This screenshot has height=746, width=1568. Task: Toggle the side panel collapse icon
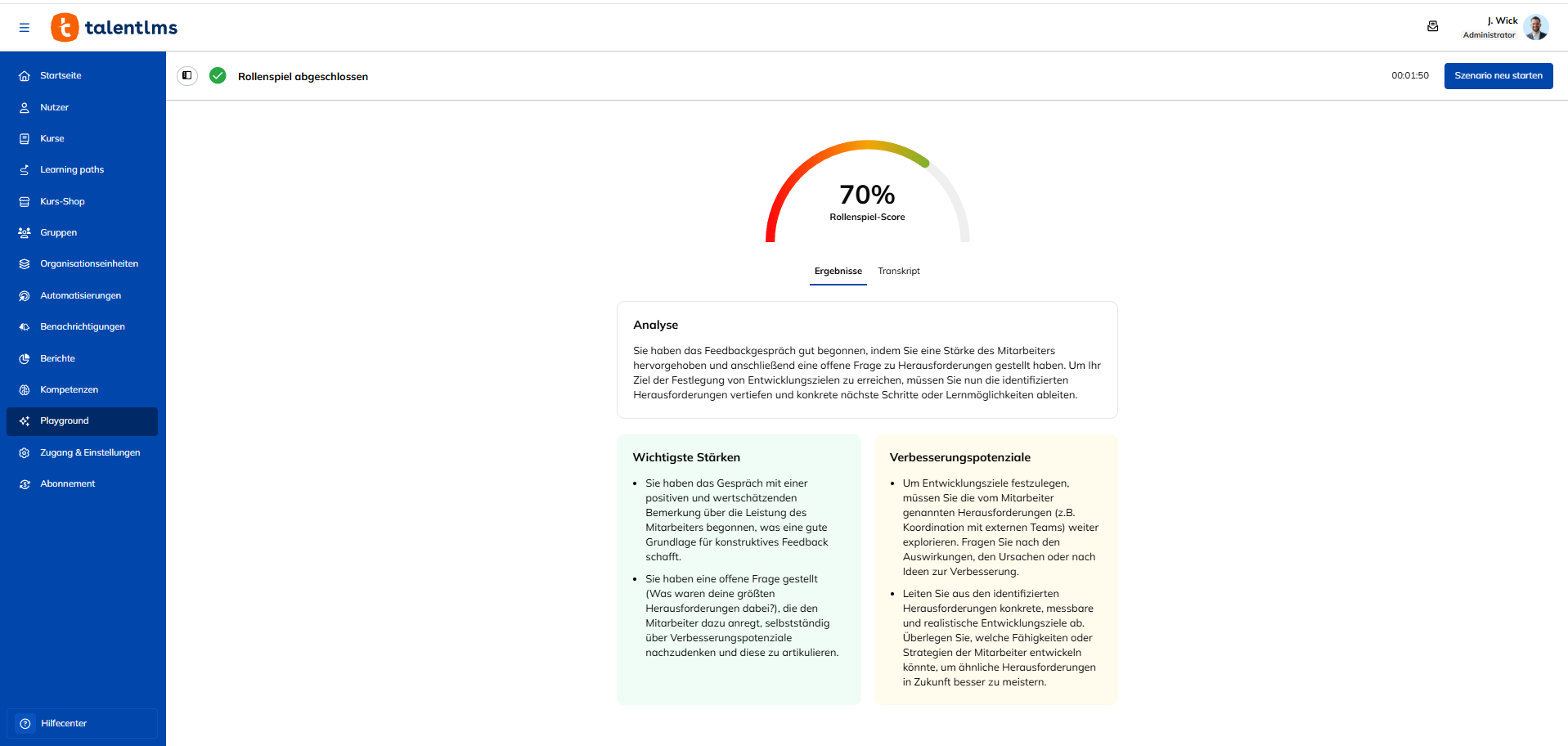coord(187,76)
